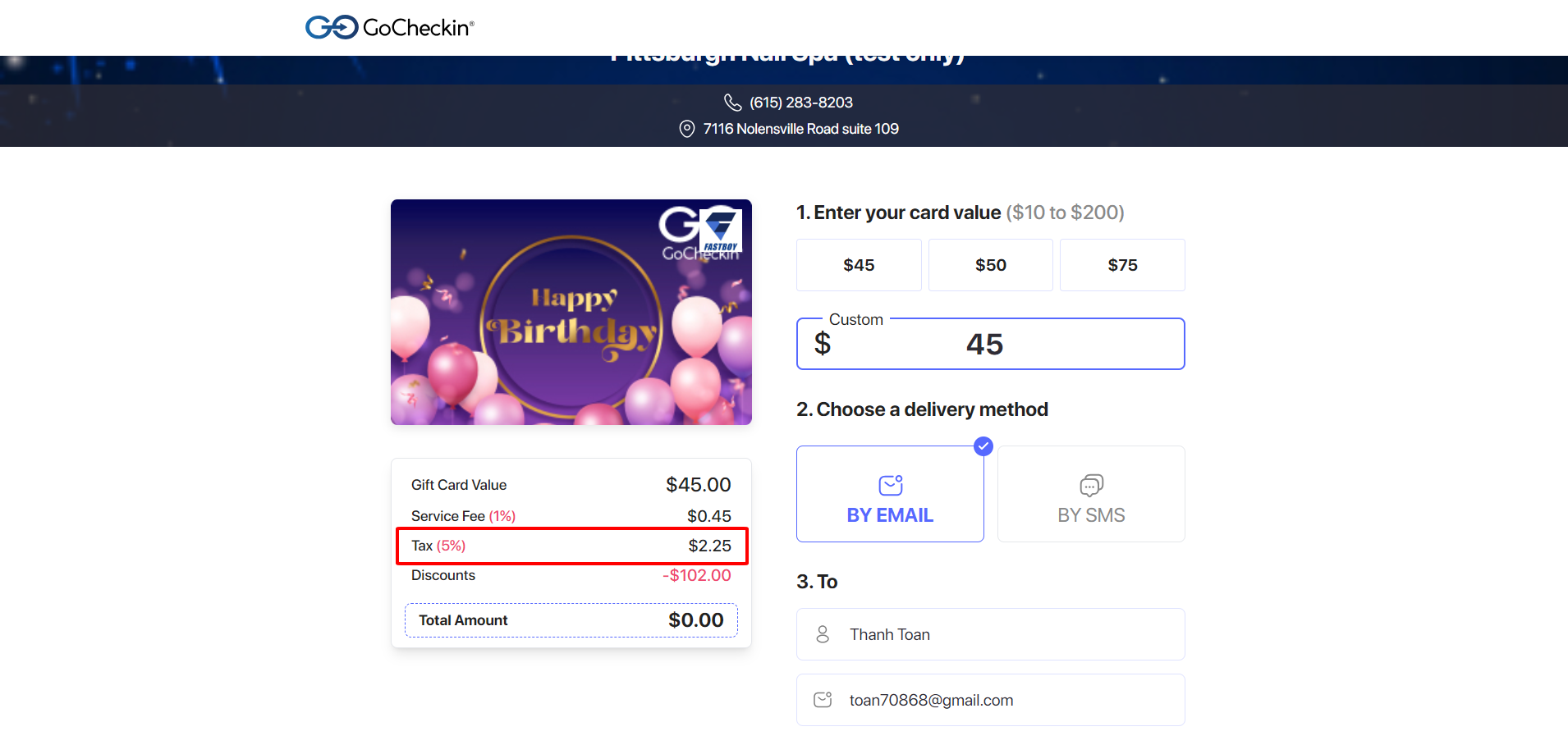
Task: Click the location pin icon
Action: (687, 129)
